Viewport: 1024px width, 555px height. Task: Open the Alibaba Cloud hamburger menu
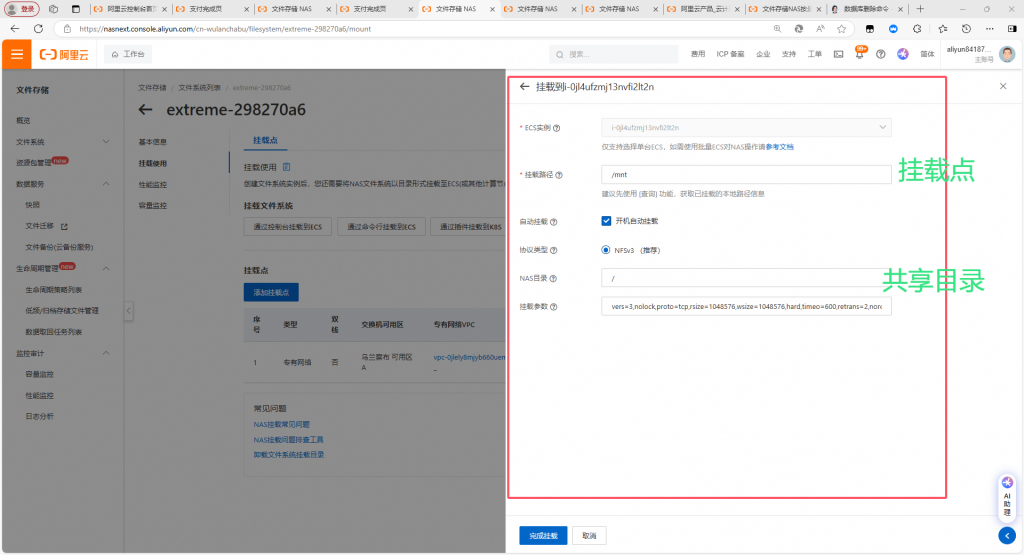(17, 54)
